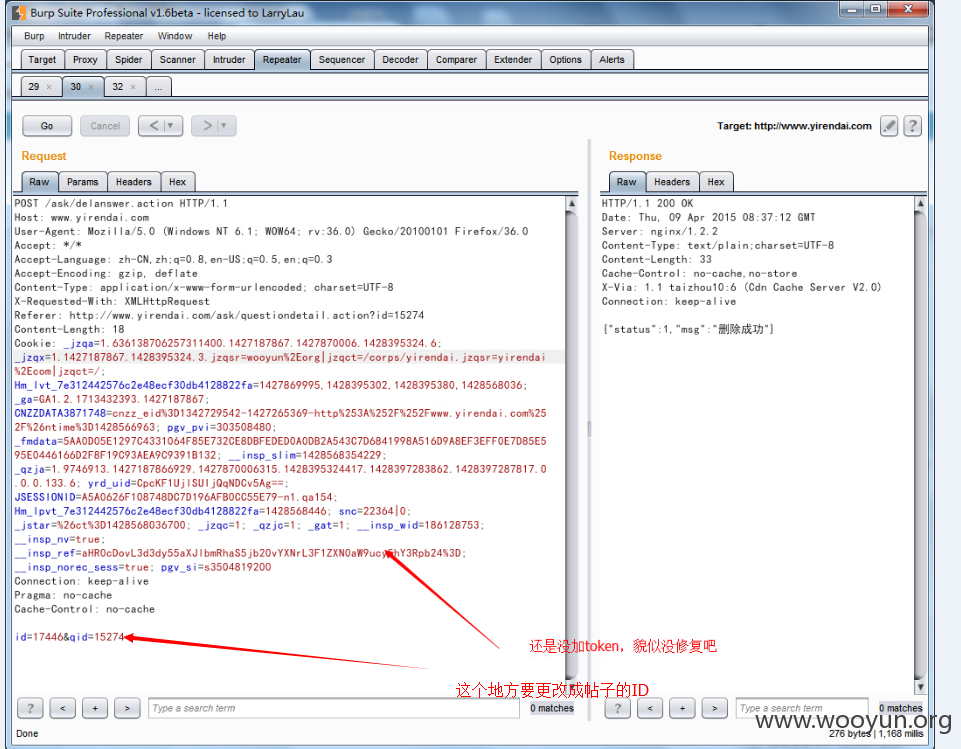This screenshot has height=749, width=961.
Task: Open request search help question button
Action: click(x=30, y=708)
